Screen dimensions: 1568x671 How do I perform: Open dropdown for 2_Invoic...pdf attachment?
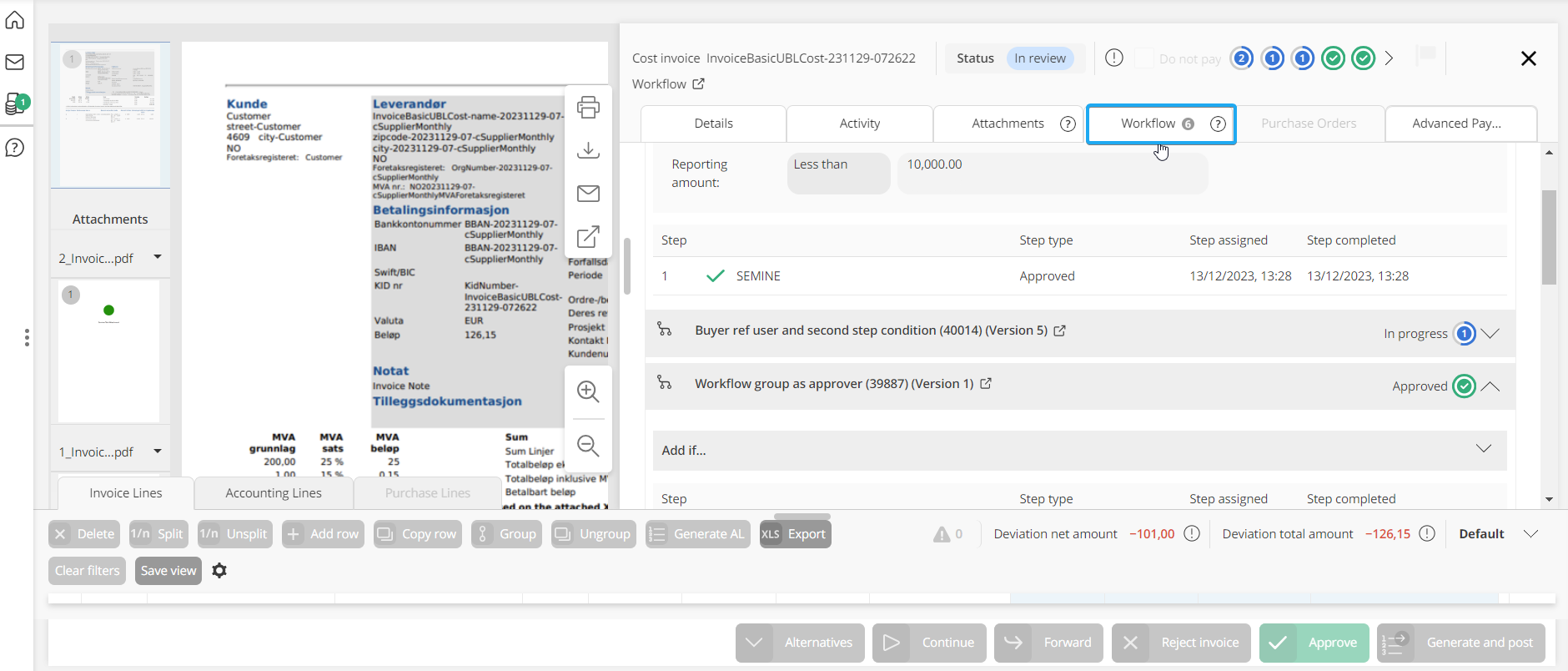click(158, 258)
